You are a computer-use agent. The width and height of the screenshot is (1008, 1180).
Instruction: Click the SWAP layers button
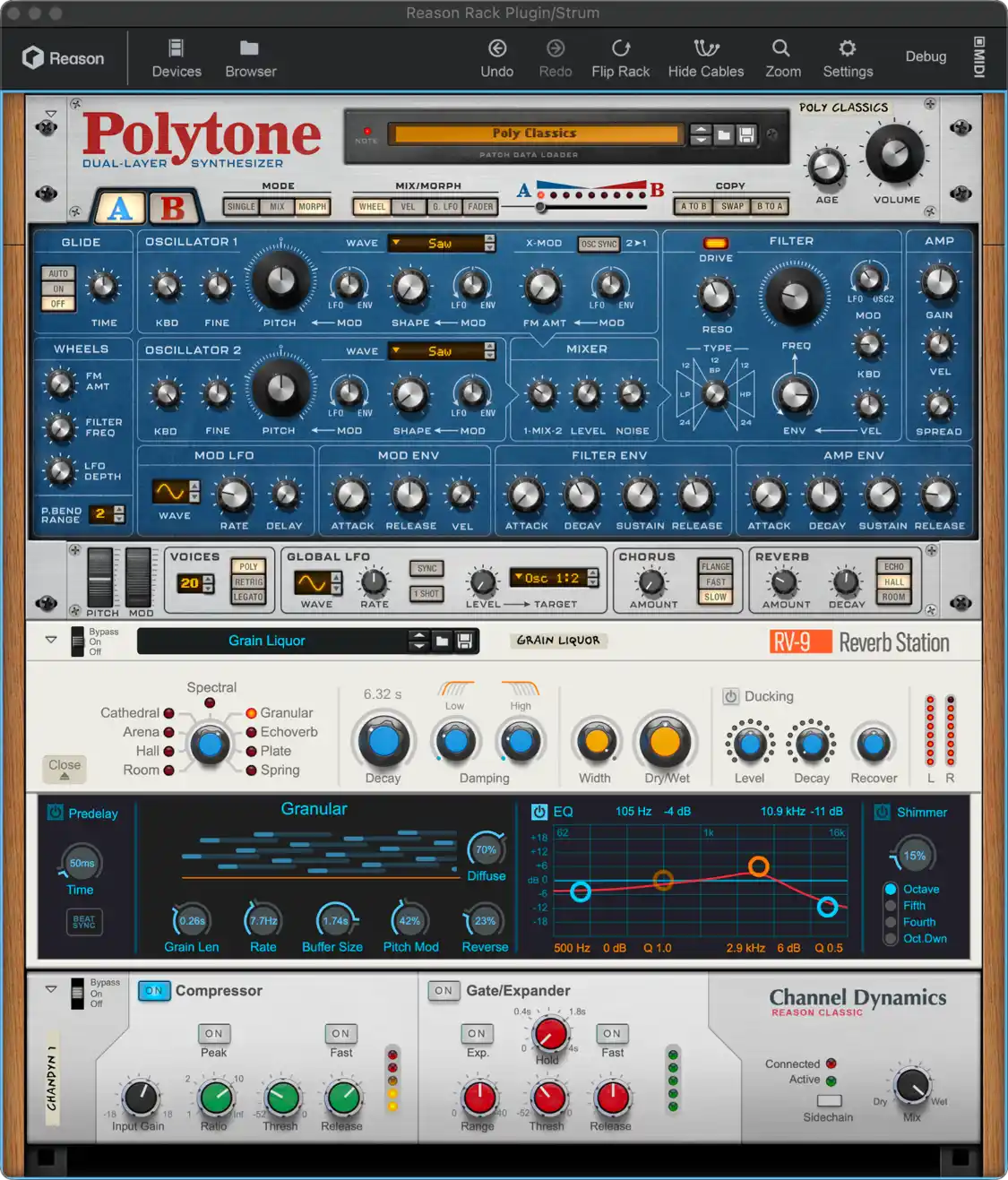click(x=733, y=207)
